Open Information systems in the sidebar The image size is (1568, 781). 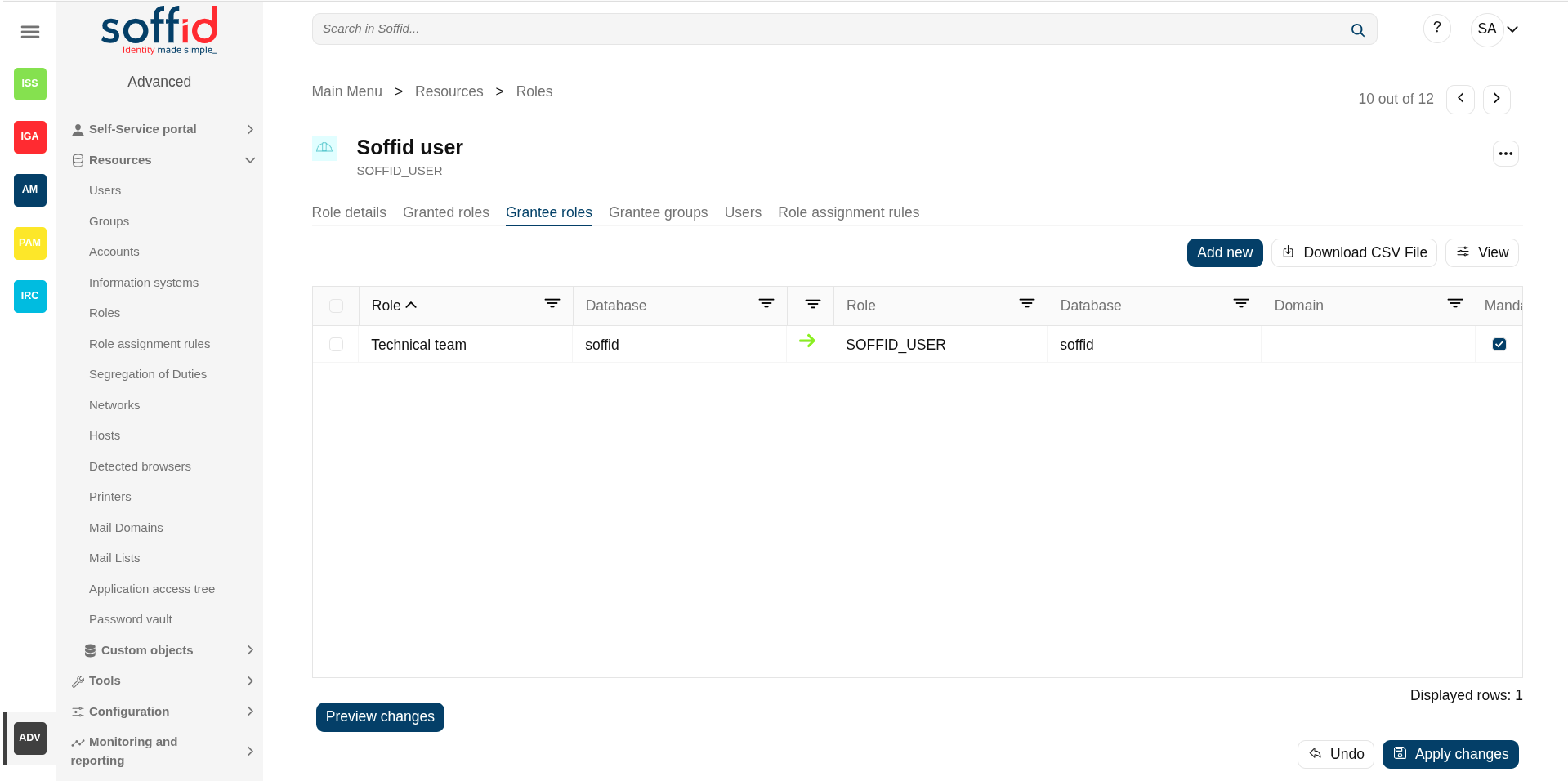[x=144, y=283]
